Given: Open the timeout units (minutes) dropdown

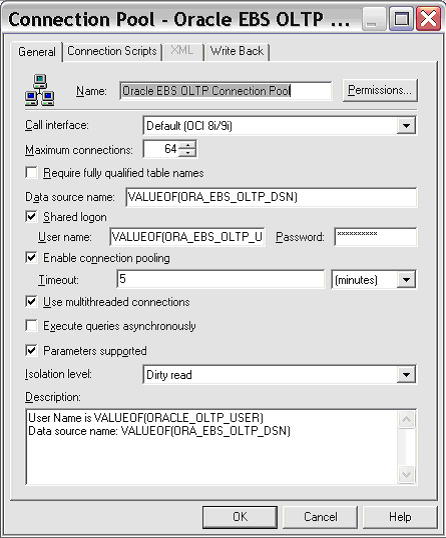Looking at the screenshot, I should (x=407, y=280).
